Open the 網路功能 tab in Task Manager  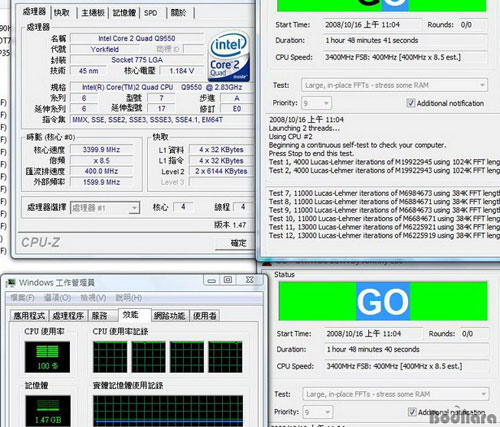coord(170,315)
